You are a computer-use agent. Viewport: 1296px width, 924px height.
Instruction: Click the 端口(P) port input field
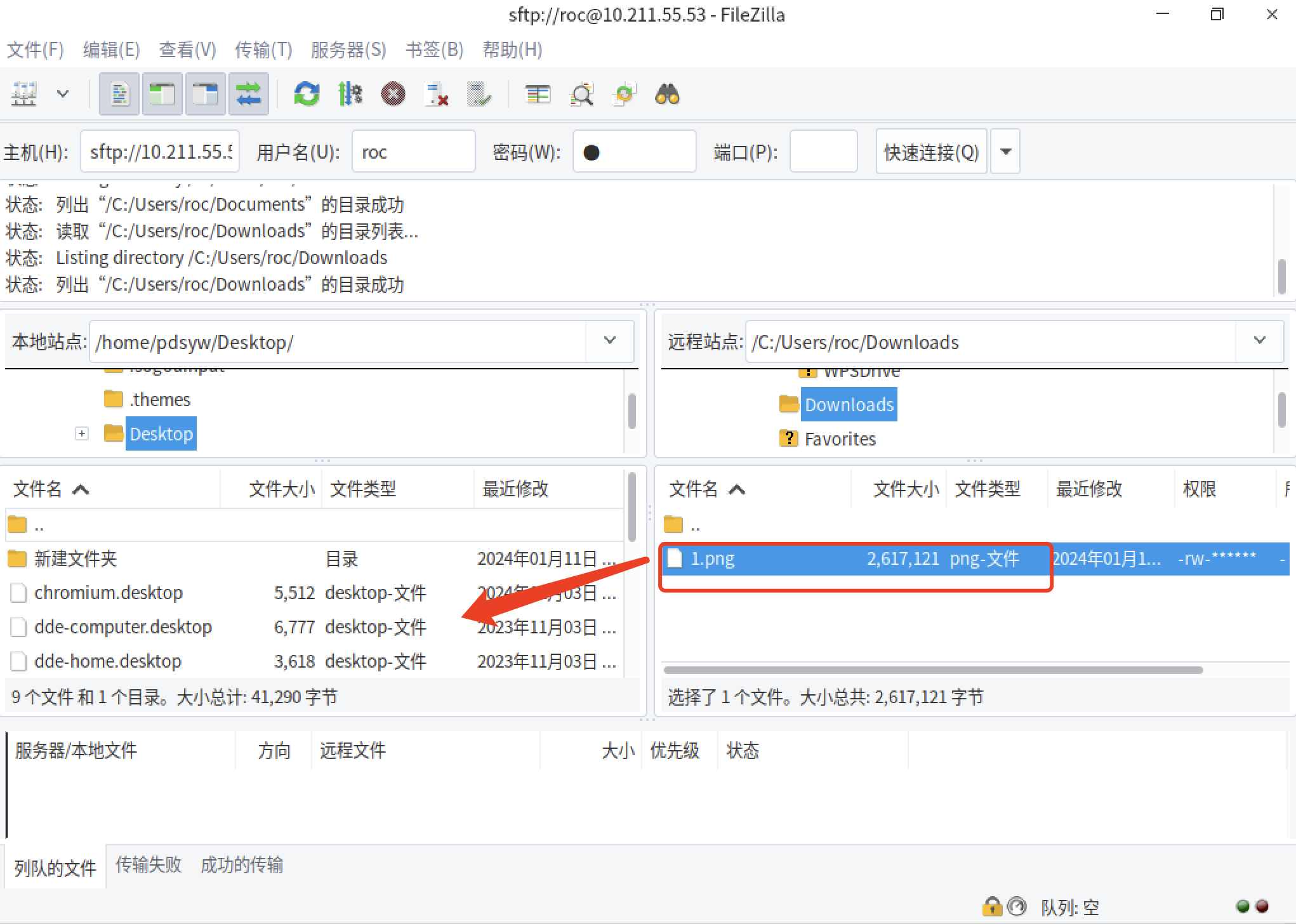click(x=823, y=152)
